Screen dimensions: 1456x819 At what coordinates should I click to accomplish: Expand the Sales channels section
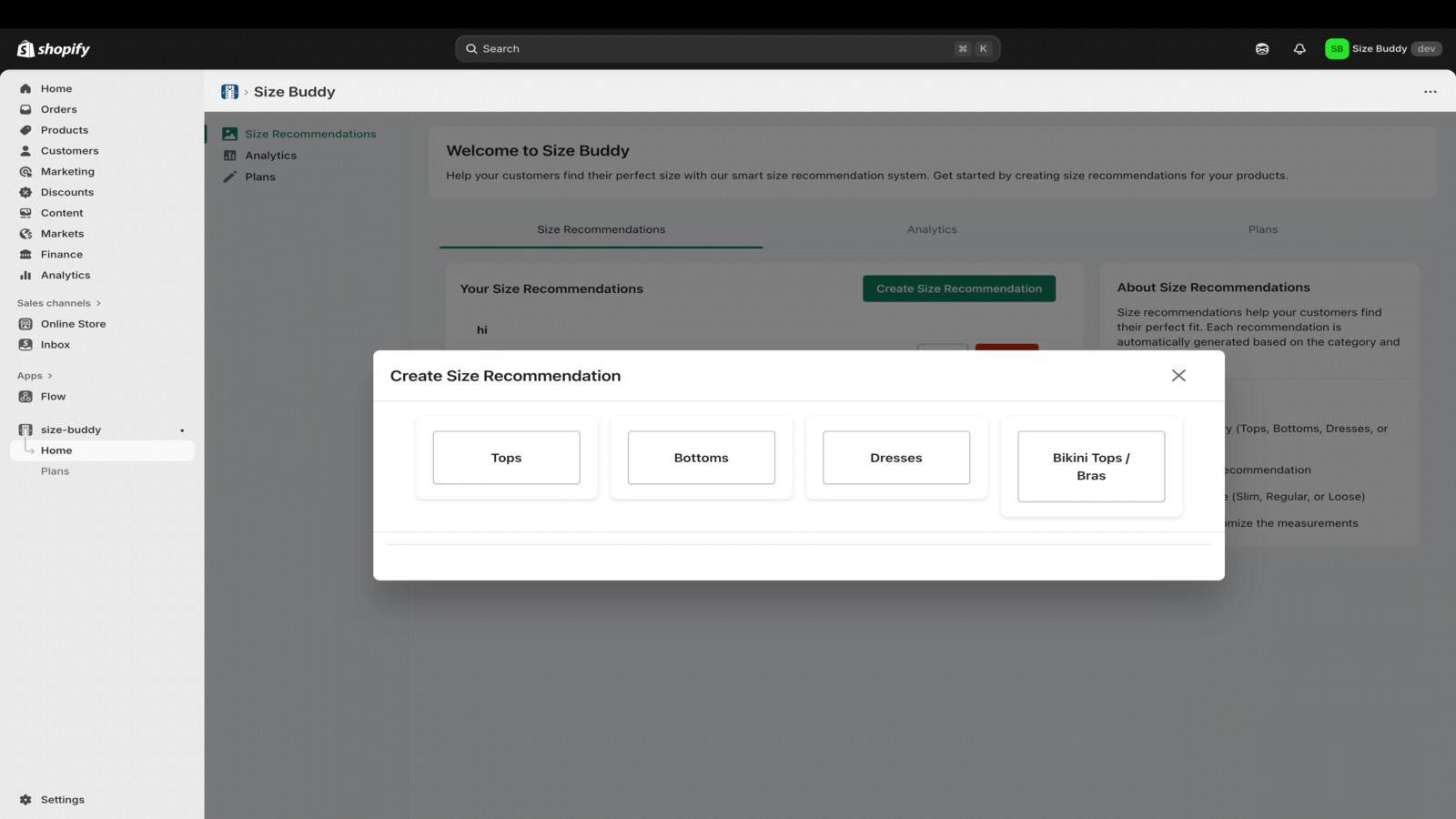[98, 303]
